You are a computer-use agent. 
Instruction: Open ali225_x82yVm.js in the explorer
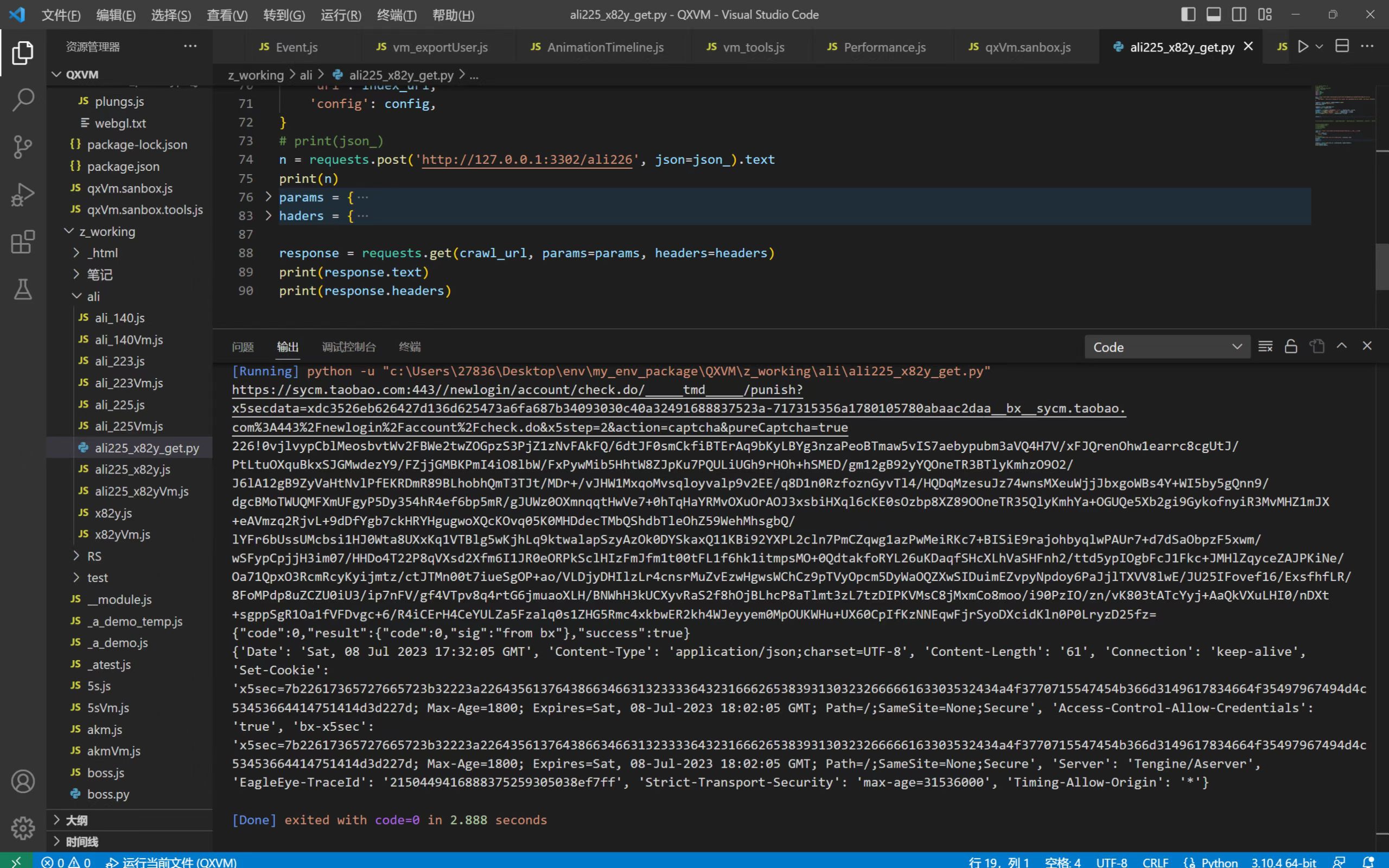click(x=141, y=492)
